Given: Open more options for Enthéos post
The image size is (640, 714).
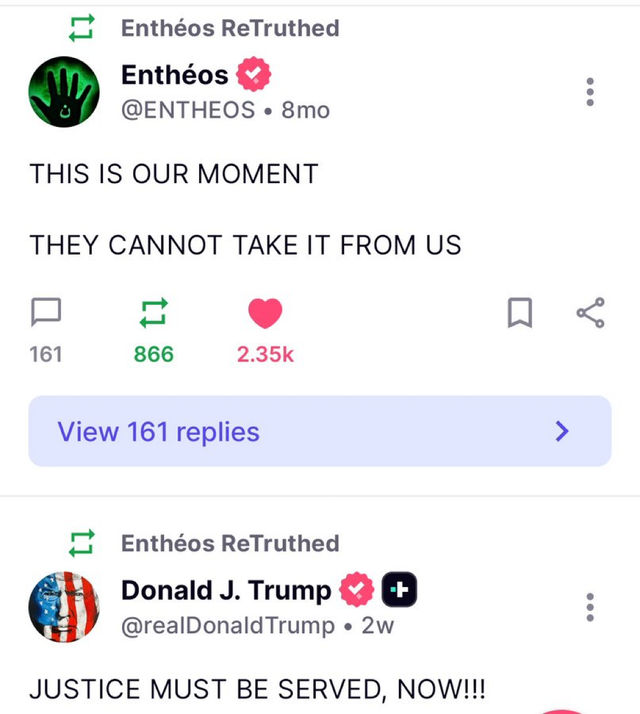Looking at the screenshot, I should [590, 92].
